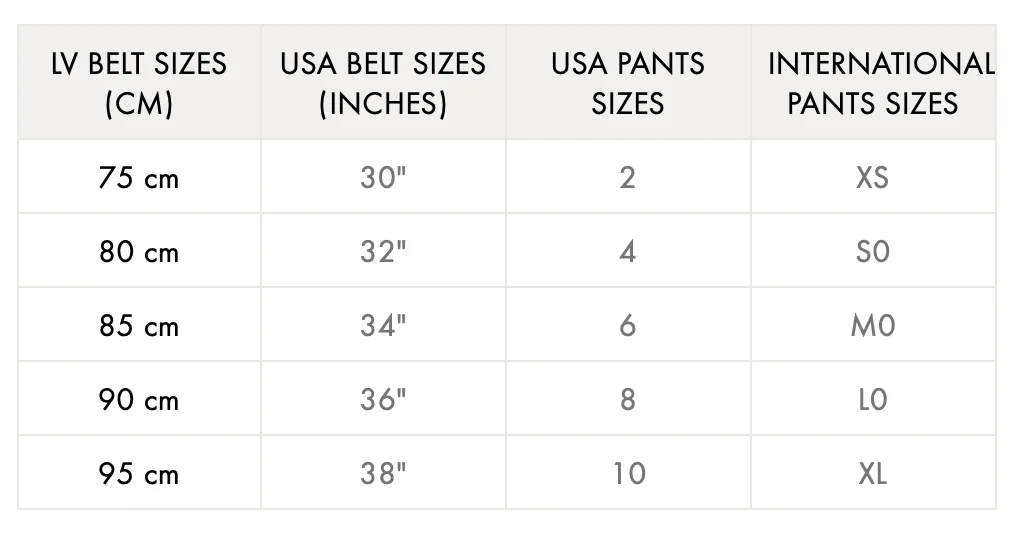Select the 75 cm cell
This screenshot has height=536, width=1016.
[139, 178]
